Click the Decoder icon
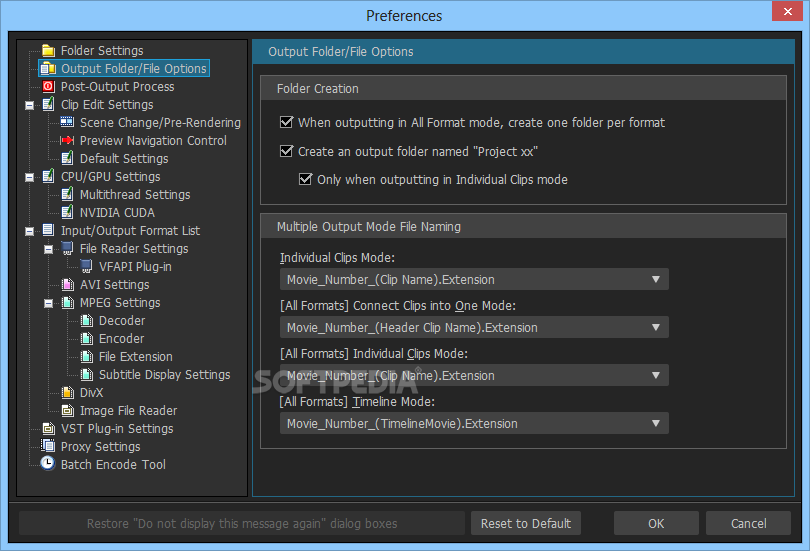Image resolution: width=810 pixels, height=551 pixels. [87, 321]
